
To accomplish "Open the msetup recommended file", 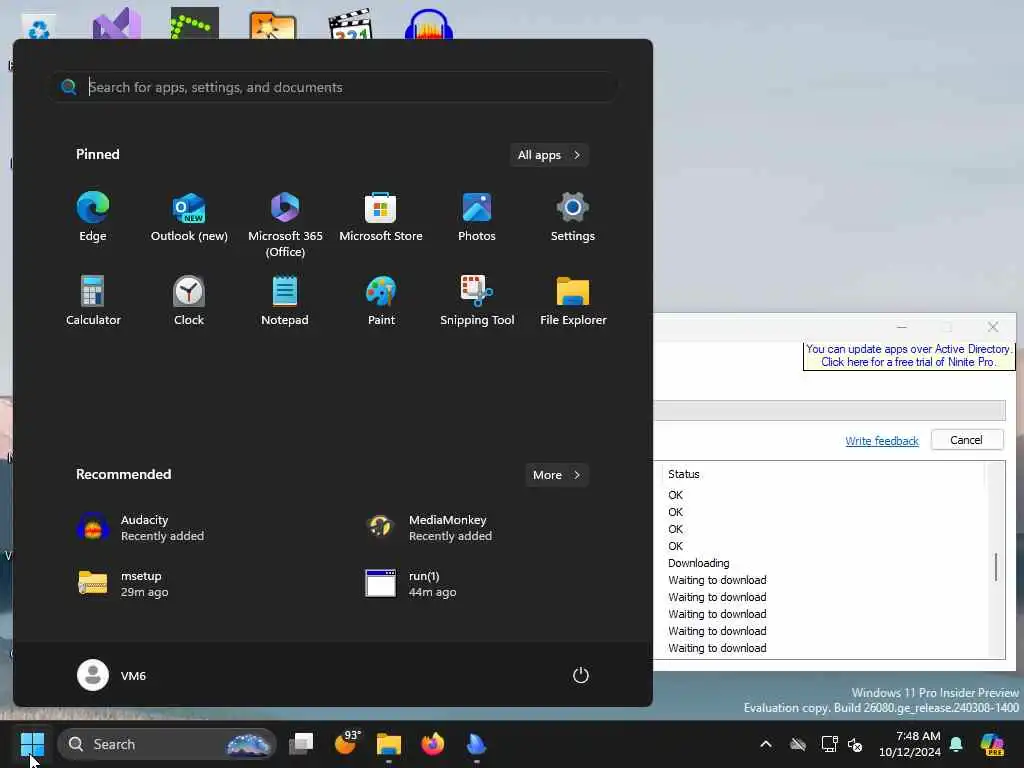I will pos(123,584).
